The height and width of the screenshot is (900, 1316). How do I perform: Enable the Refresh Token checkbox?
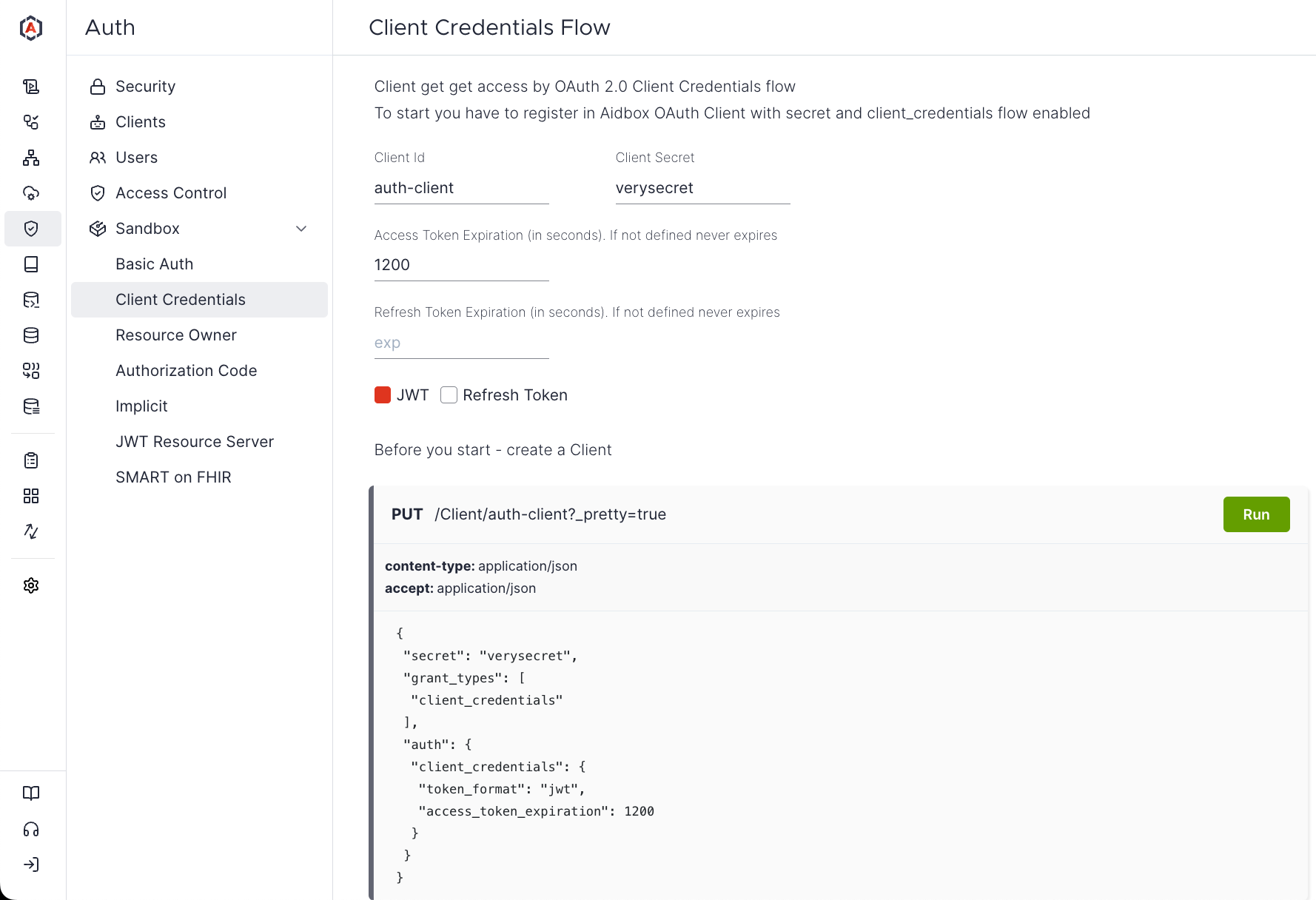click(x=449, y=395)
